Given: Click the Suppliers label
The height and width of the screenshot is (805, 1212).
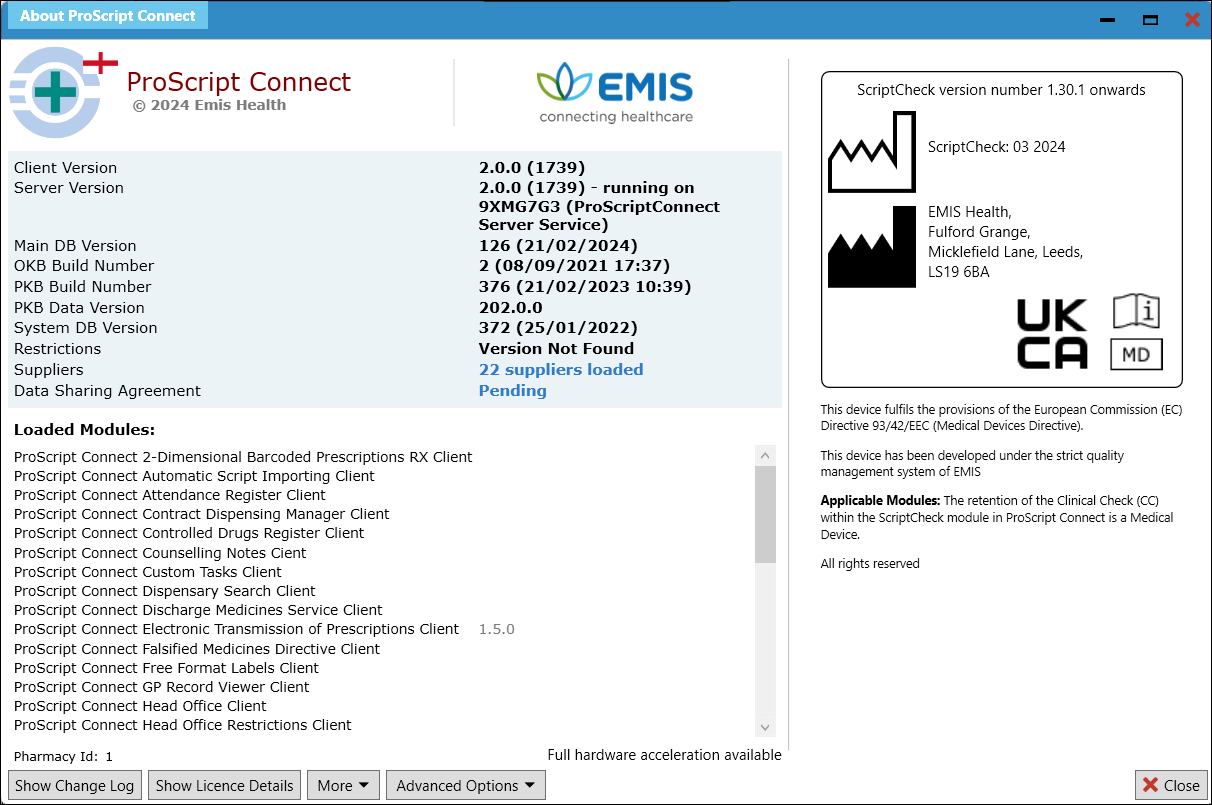Looking at the screenshot, I should click(x=49, y=370).
